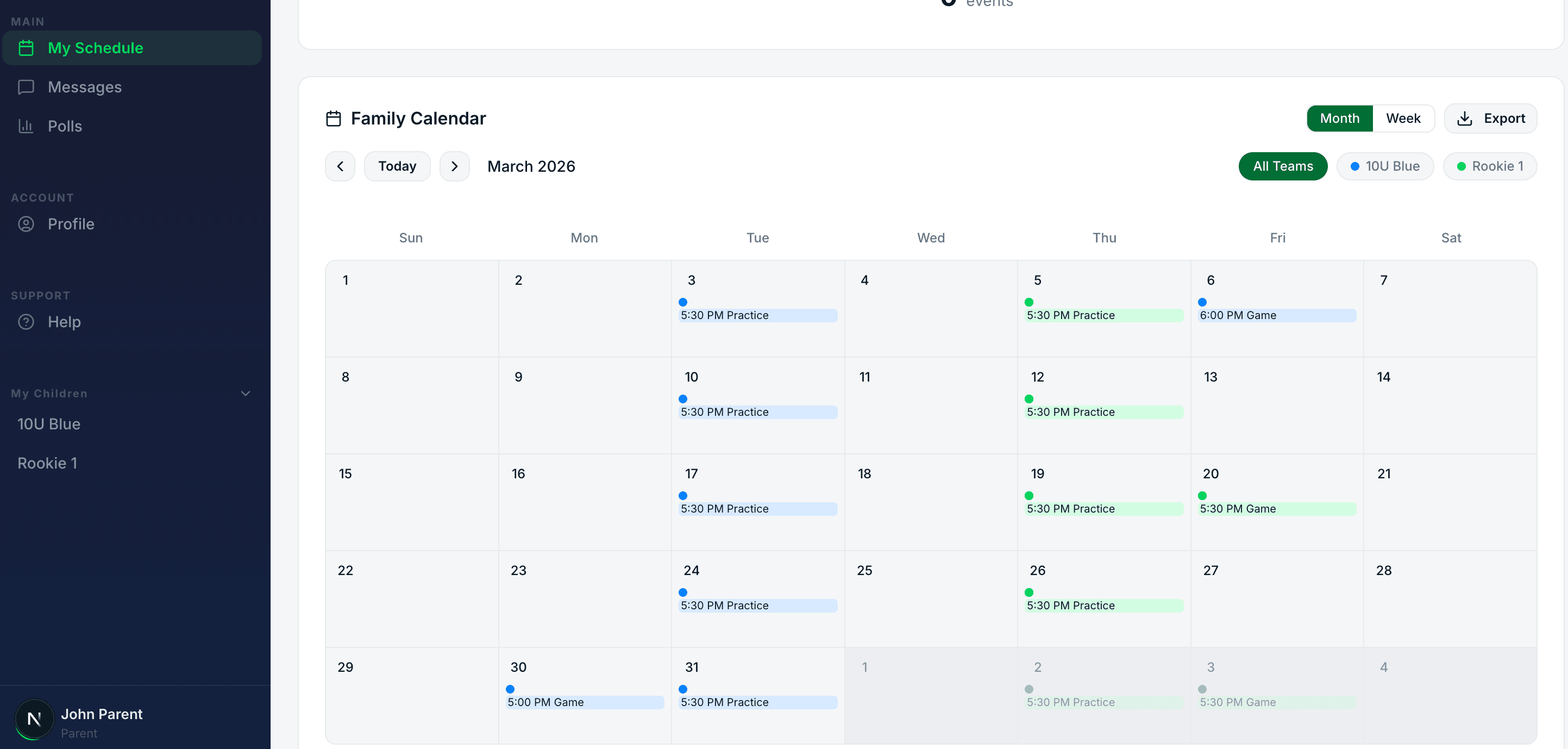Click the Family Calendar calendar icon

pos(334,118)
